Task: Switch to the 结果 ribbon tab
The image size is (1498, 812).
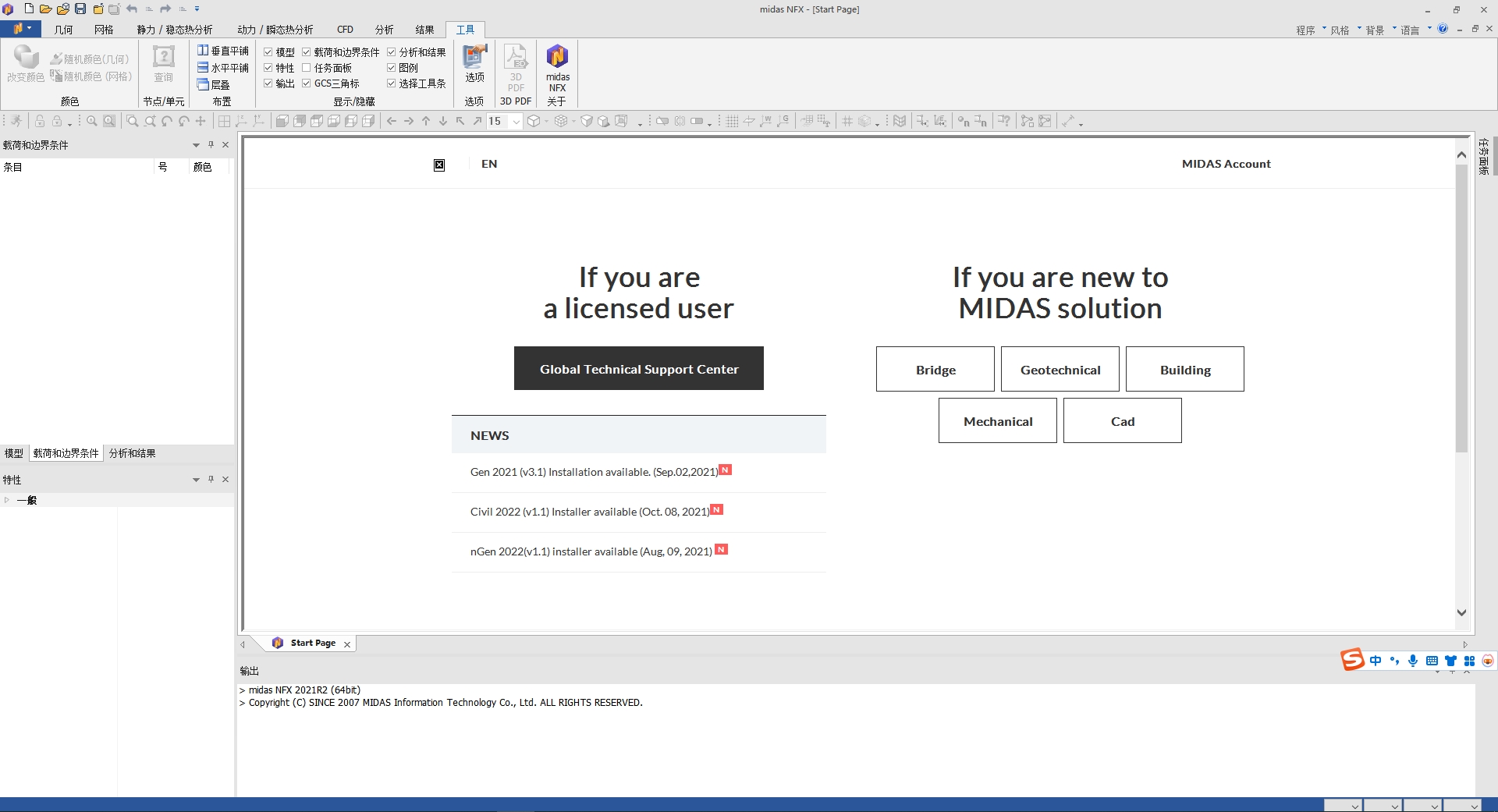Action: click(424, 30)
